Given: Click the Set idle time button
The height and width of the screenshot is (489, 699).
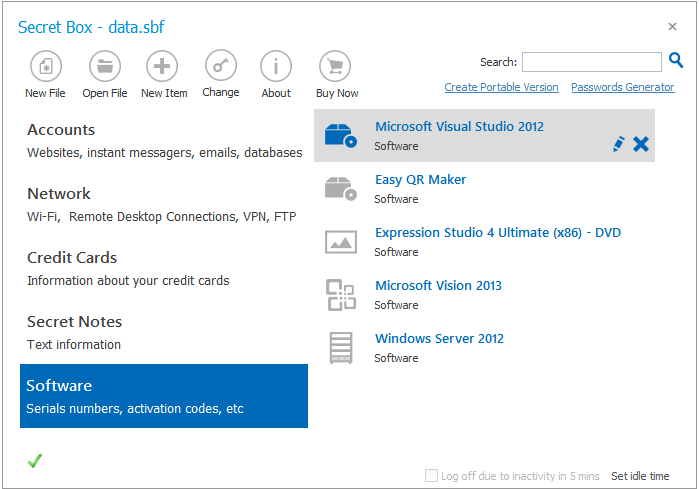Looking at the screenshot, I should (640, 476).
